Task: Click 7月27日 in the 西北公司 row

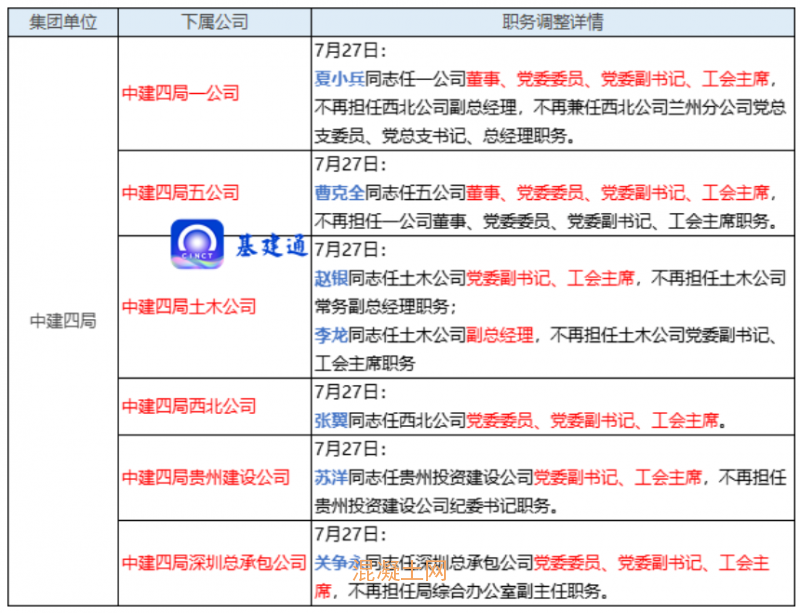Action: pos(347,392)
